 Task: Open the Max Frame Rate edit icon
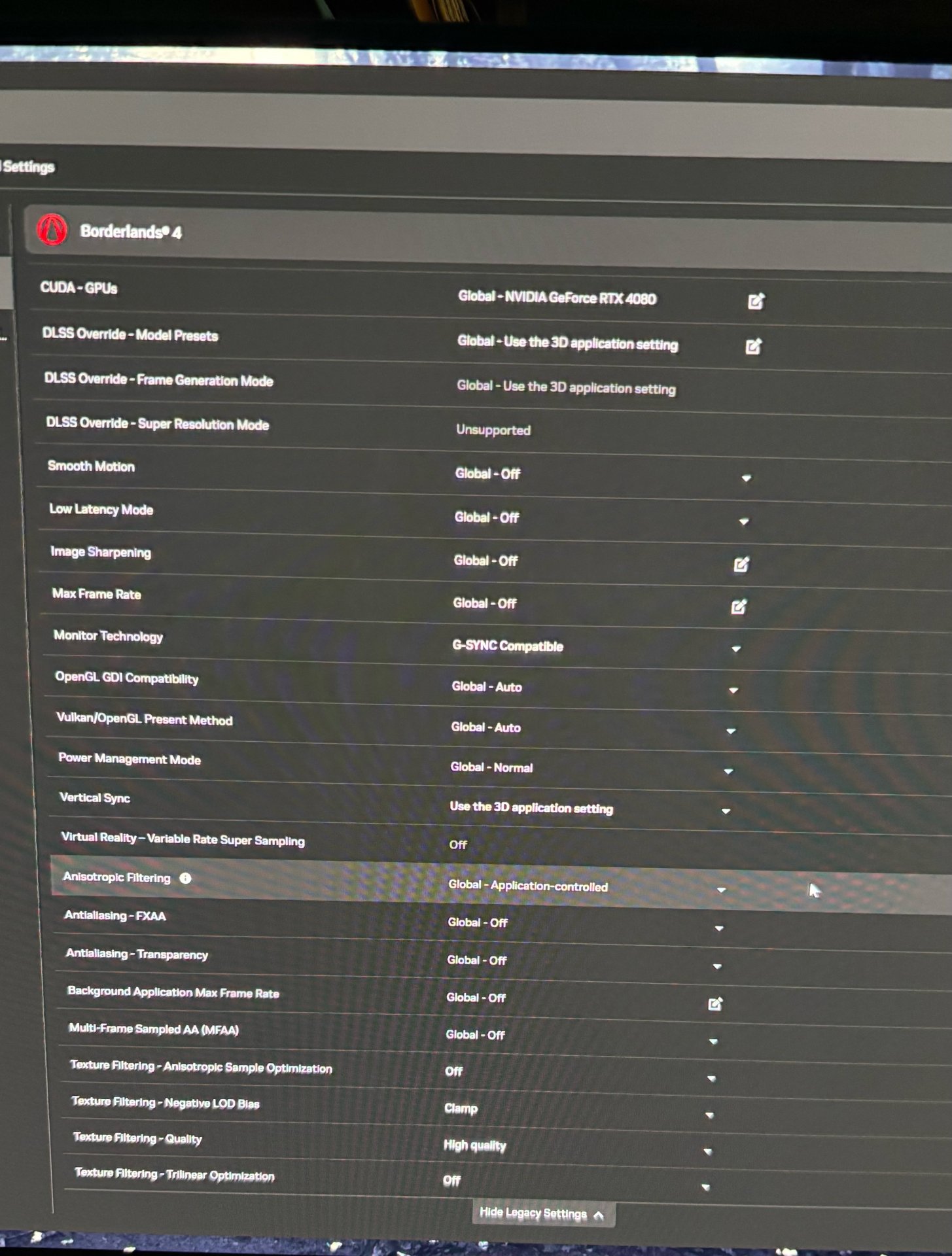pos(739,606)
